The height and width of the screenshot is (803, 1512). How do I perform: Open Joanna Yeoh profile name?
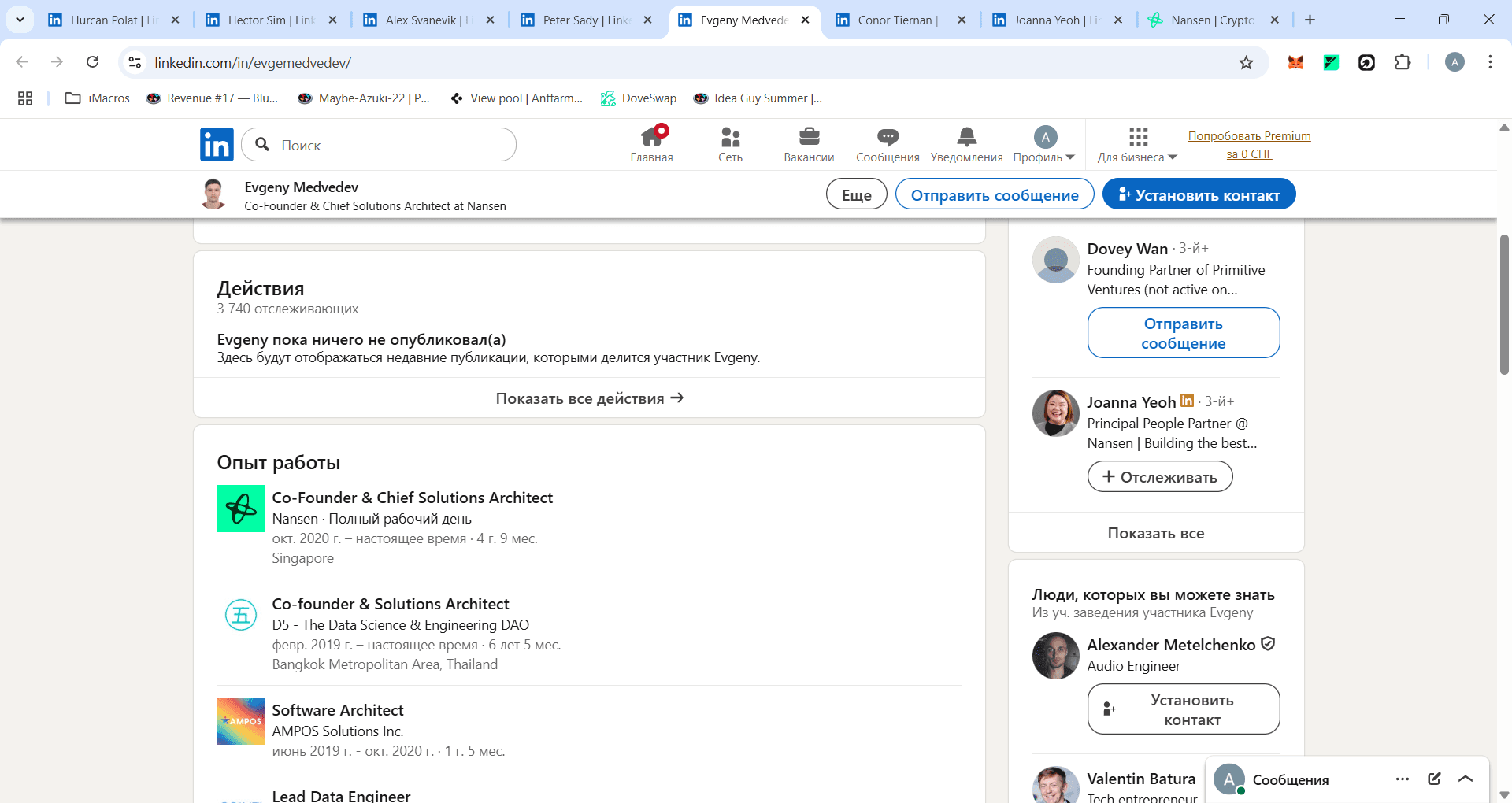[1131, 402]
